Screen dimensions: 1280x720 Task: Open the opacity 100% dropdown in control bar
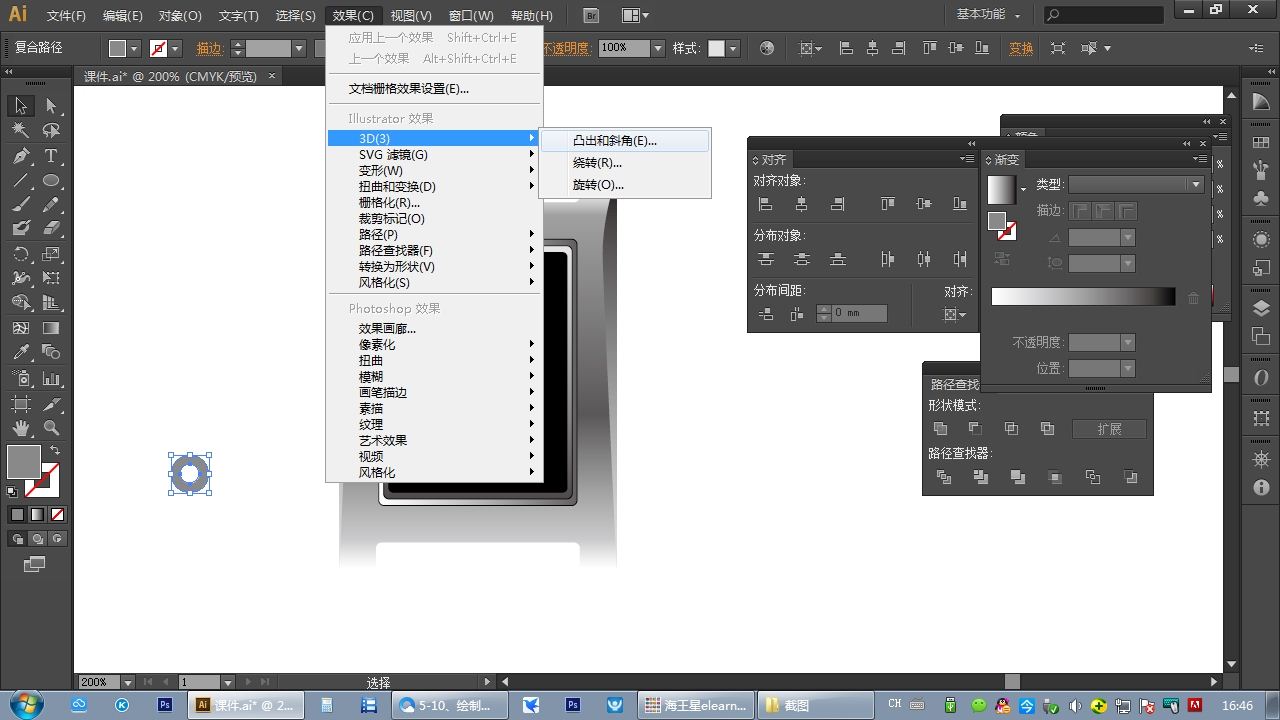(658, 48)
